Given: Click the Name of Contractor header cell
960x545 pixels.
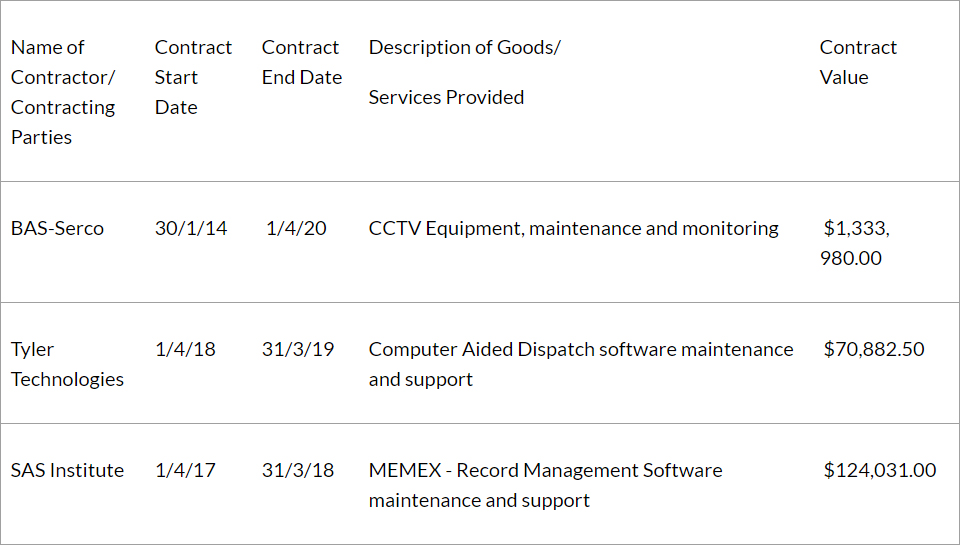Looking at the screenshot, I should click(x=63, y=92).
